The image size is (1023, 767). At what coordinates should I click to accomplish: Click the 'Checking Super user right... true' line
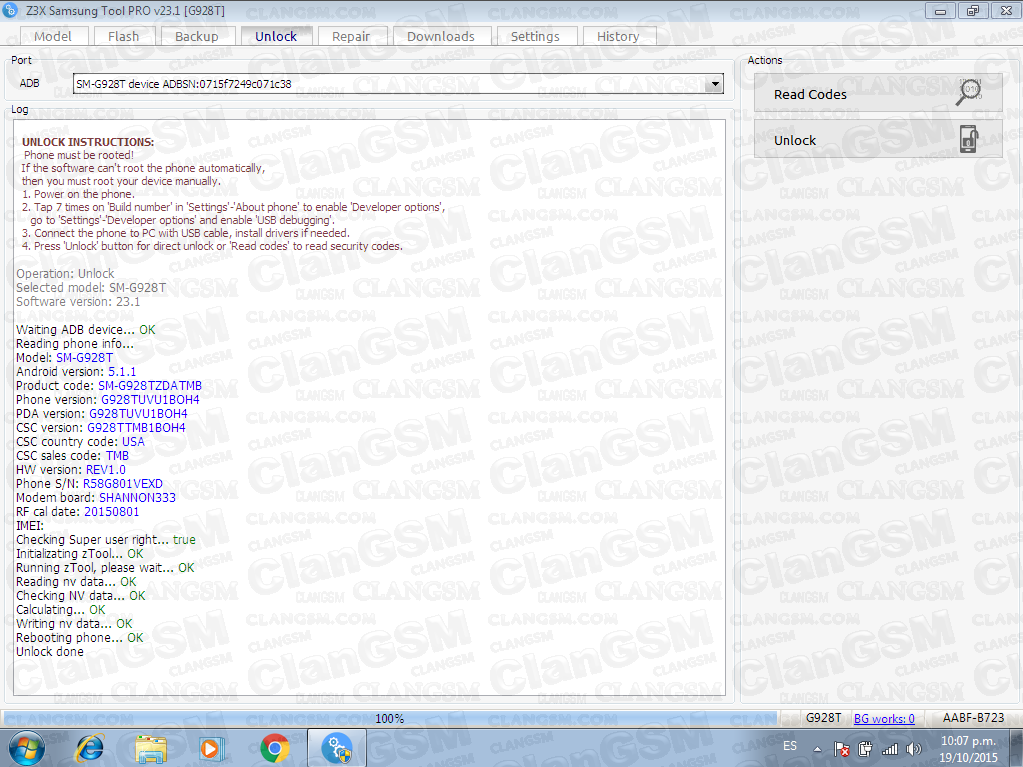(106, 539)
